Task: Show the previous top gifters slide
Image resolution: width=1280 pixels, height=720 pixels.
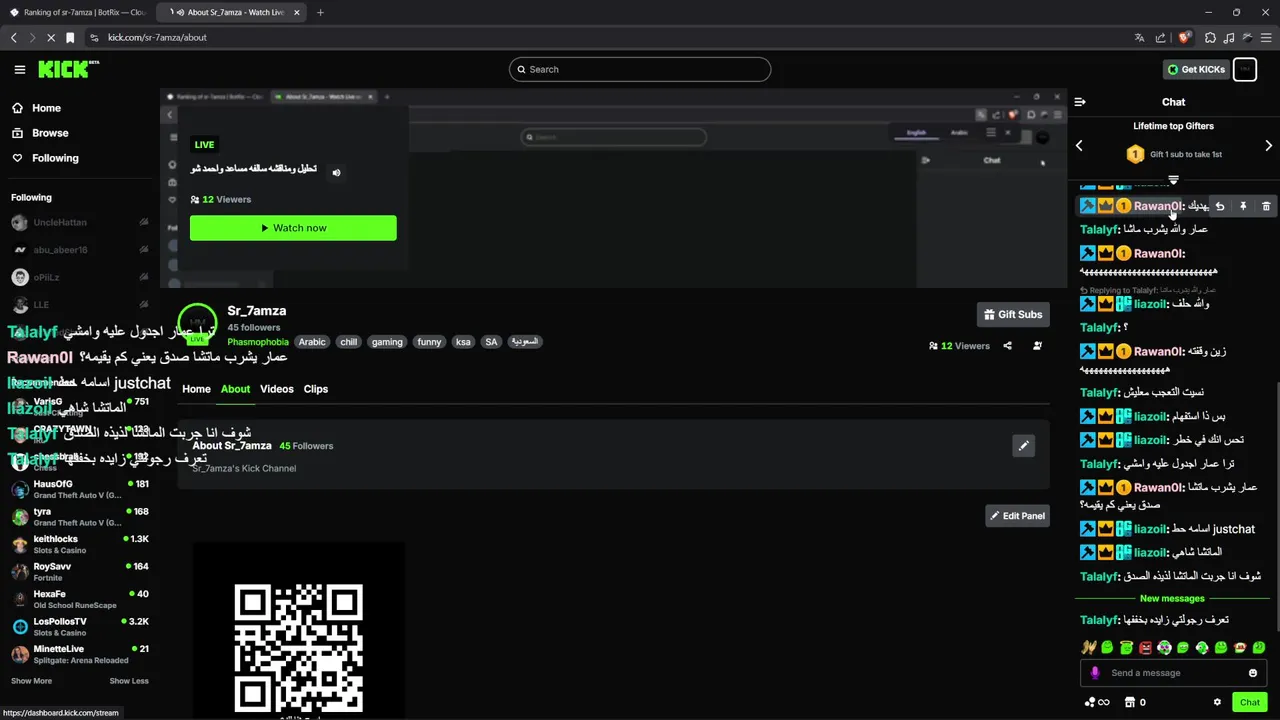Action: pos(1079,146)
